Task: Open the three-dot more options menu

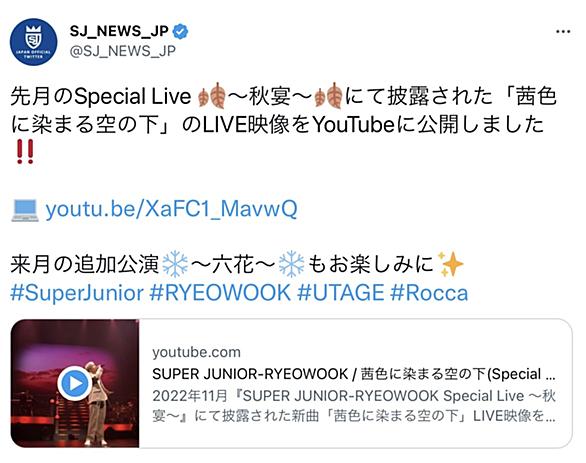Action: (563, 32)
